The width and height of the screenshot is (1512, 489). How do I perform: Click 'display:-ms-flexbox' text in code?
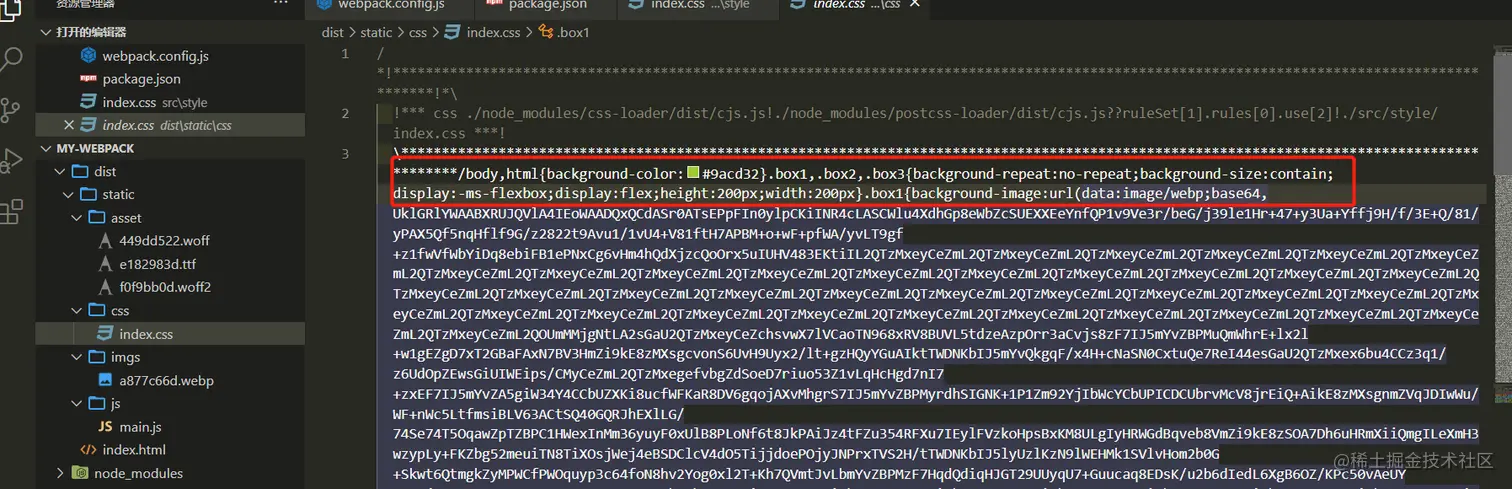pyautogui.click(x=472, y=193)
